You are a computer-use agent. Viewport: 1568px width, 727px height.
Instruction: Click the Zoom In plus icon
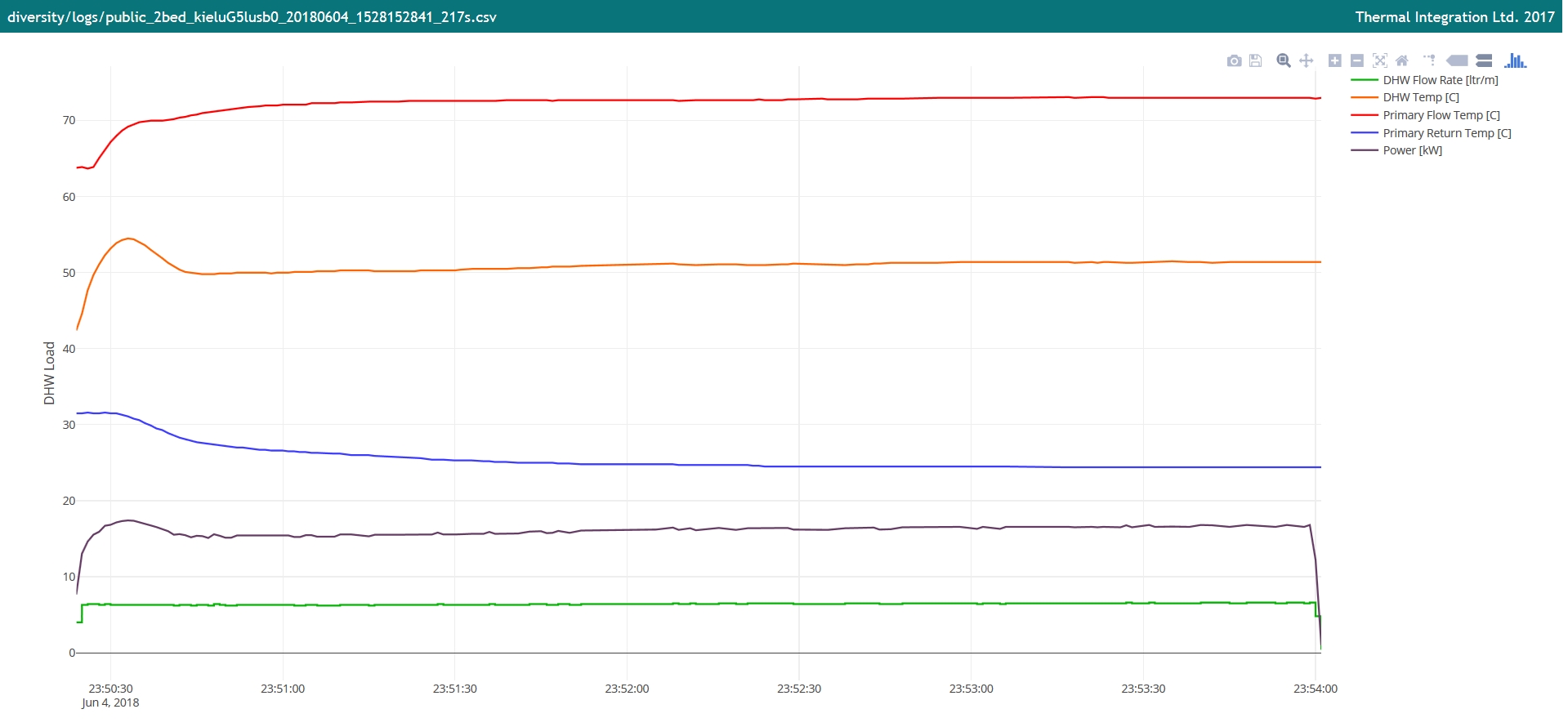click(x=1334, y=60)
